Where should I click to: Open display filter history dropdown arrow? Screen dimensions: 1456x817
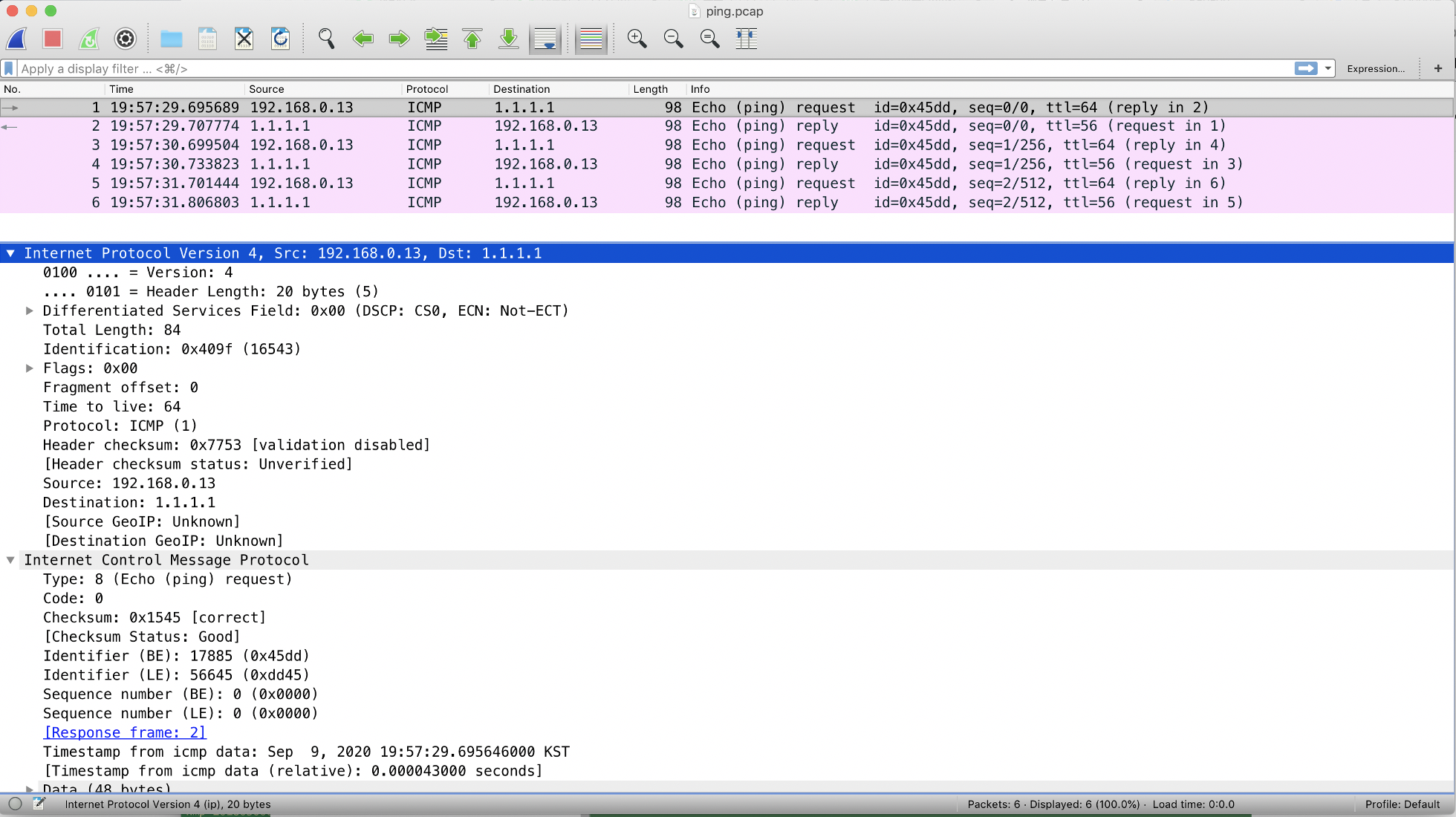click(1327, 68)
